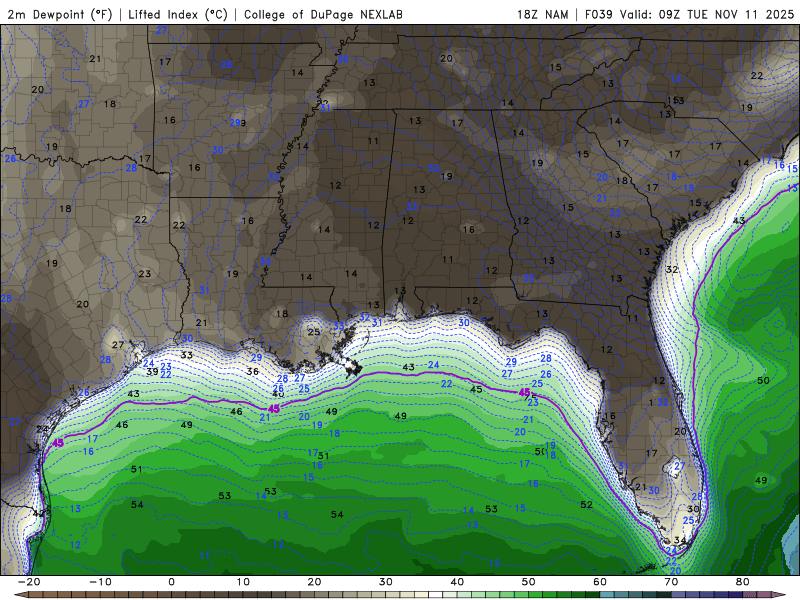Click the "30" color scale label
The width and height of the screenshot is (800, 600).
click(x=386, y=582)
